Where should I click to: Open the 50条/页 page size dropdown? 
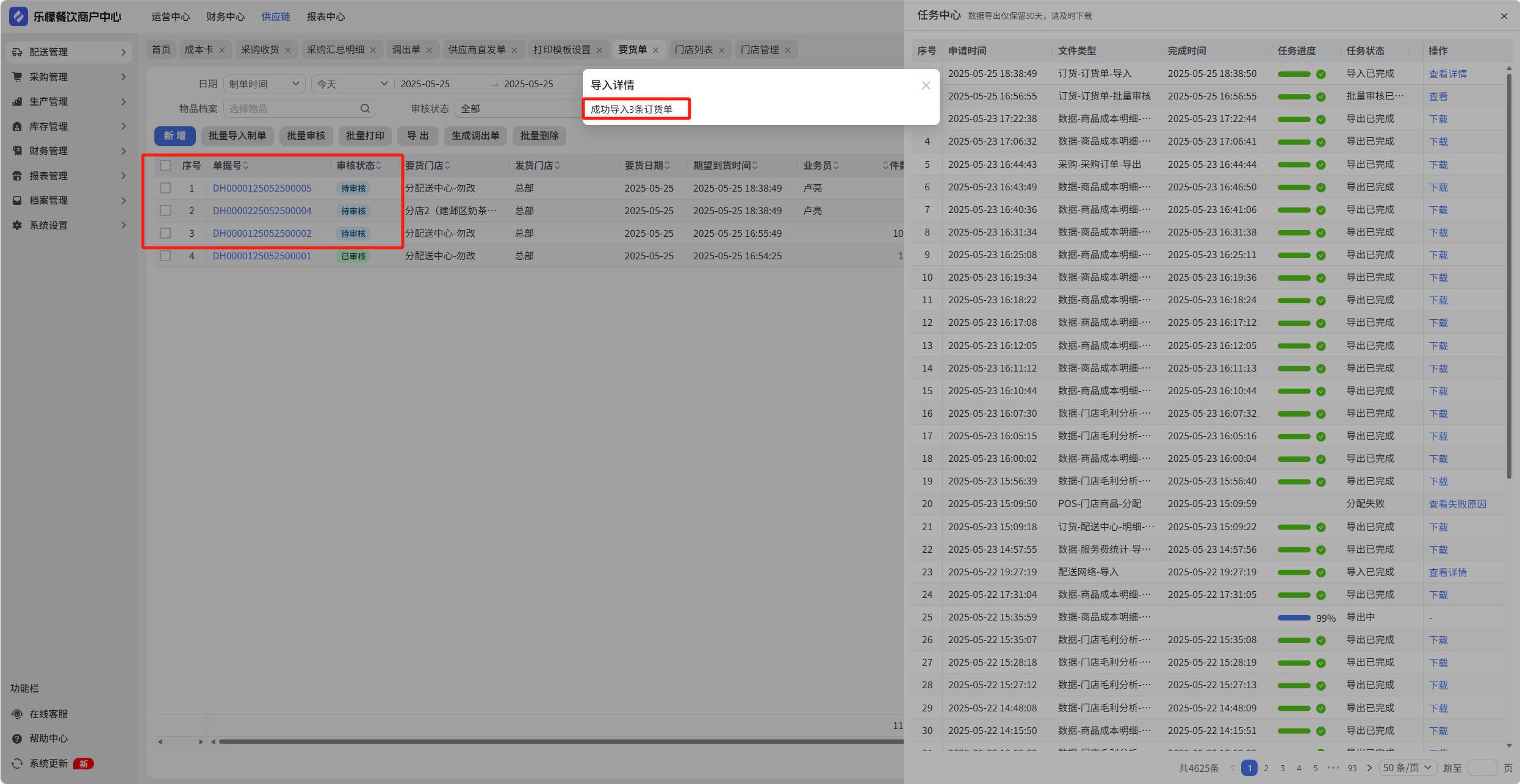point(1407,768)
